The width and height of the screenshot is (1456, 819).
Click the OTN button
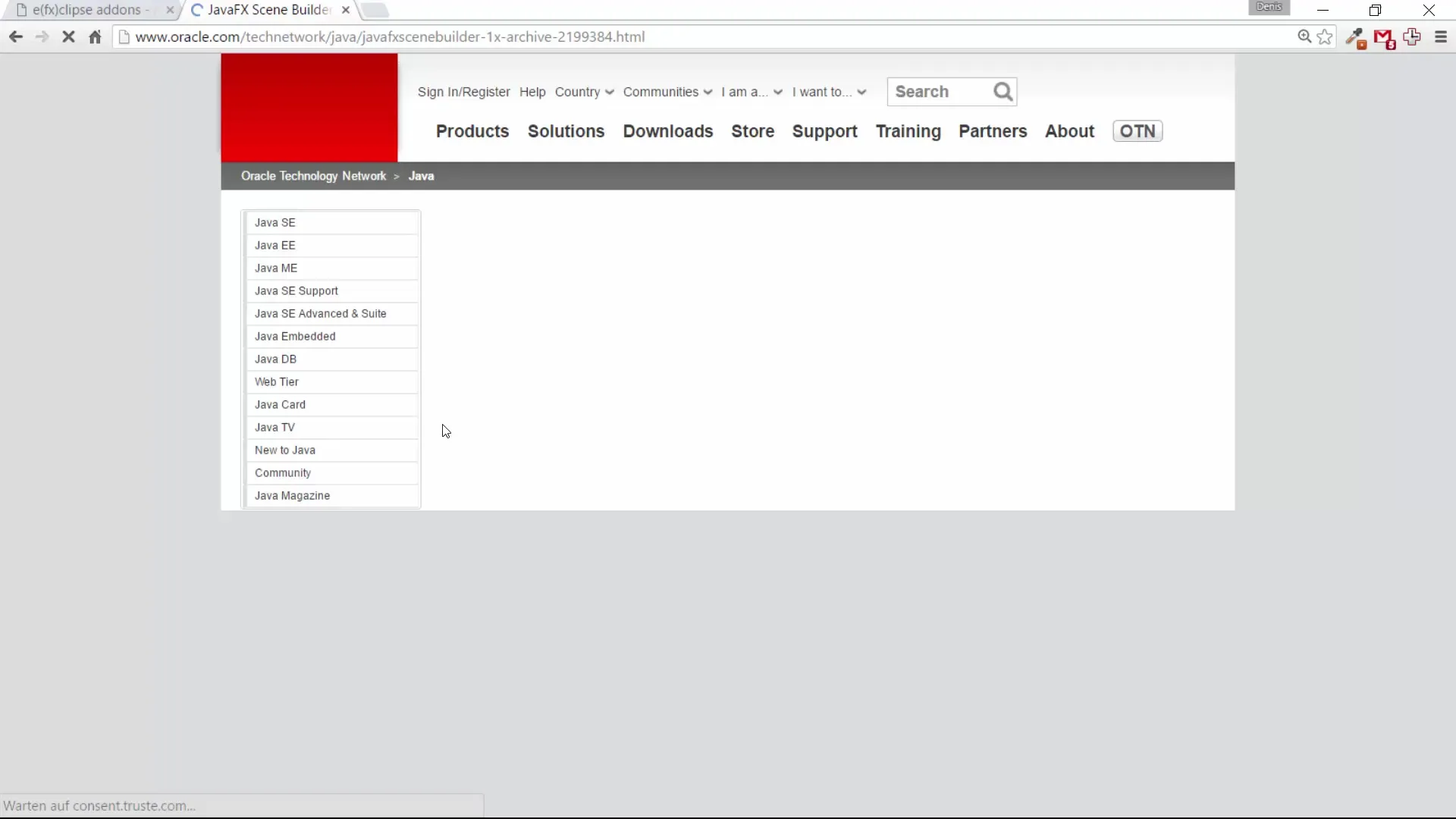(1137, 131)
